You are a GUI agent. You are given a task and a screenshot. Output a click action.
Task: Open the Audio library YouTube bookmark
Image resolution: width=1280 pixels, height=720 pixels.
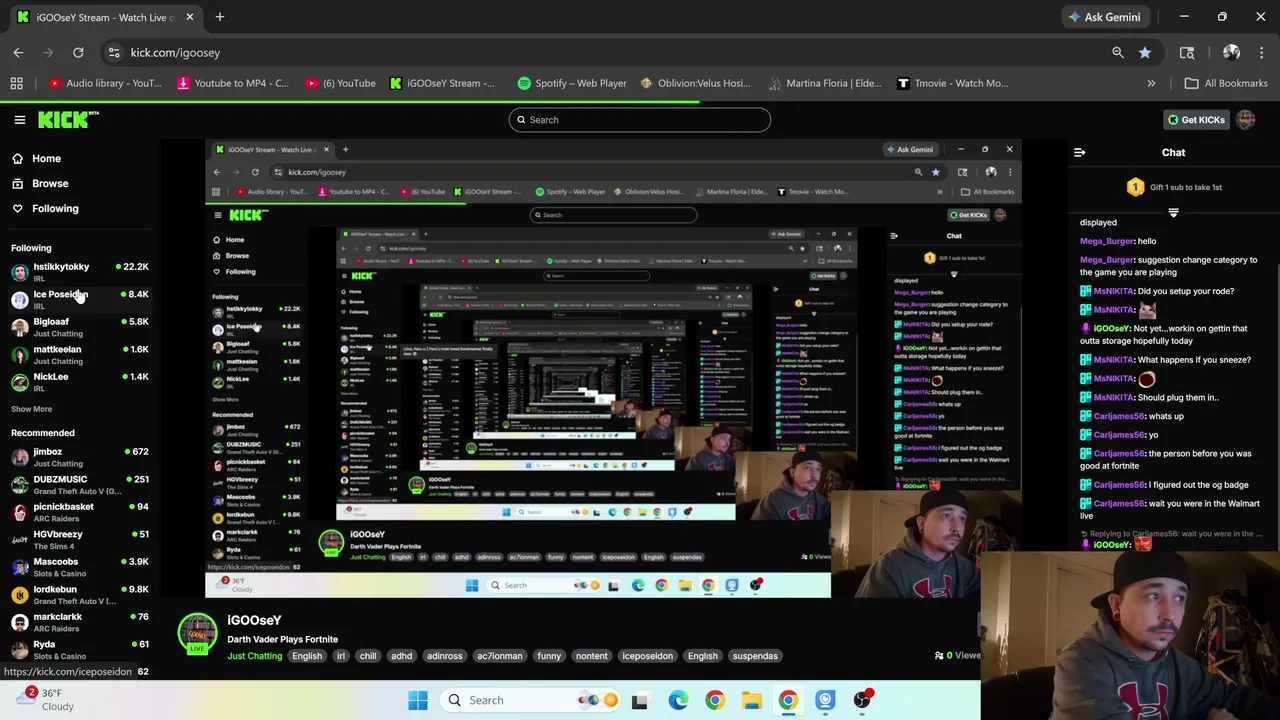tap(105, 83)
